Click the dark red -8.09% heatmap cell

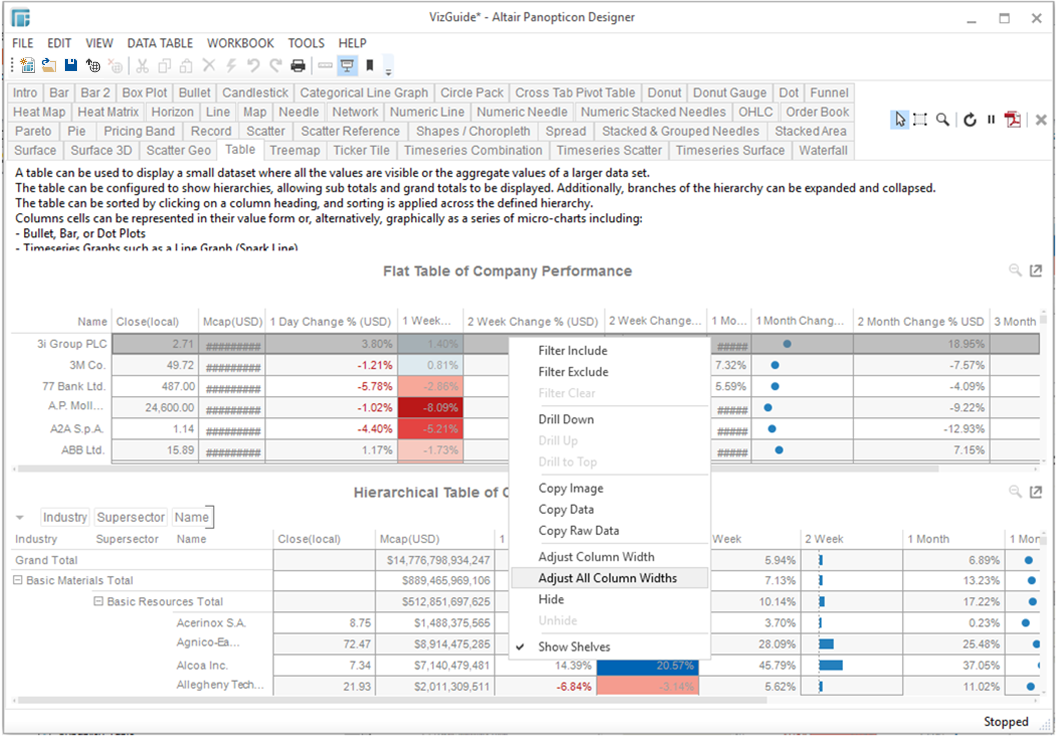(432, 408)
